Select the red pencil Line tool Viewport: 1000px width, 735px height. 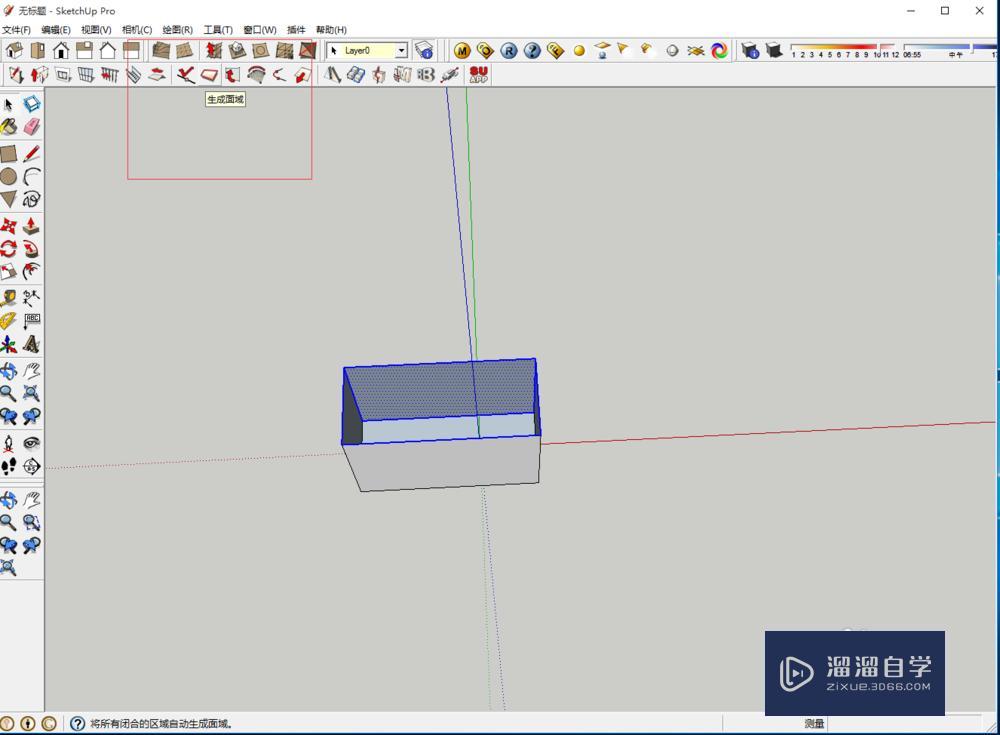31,154
